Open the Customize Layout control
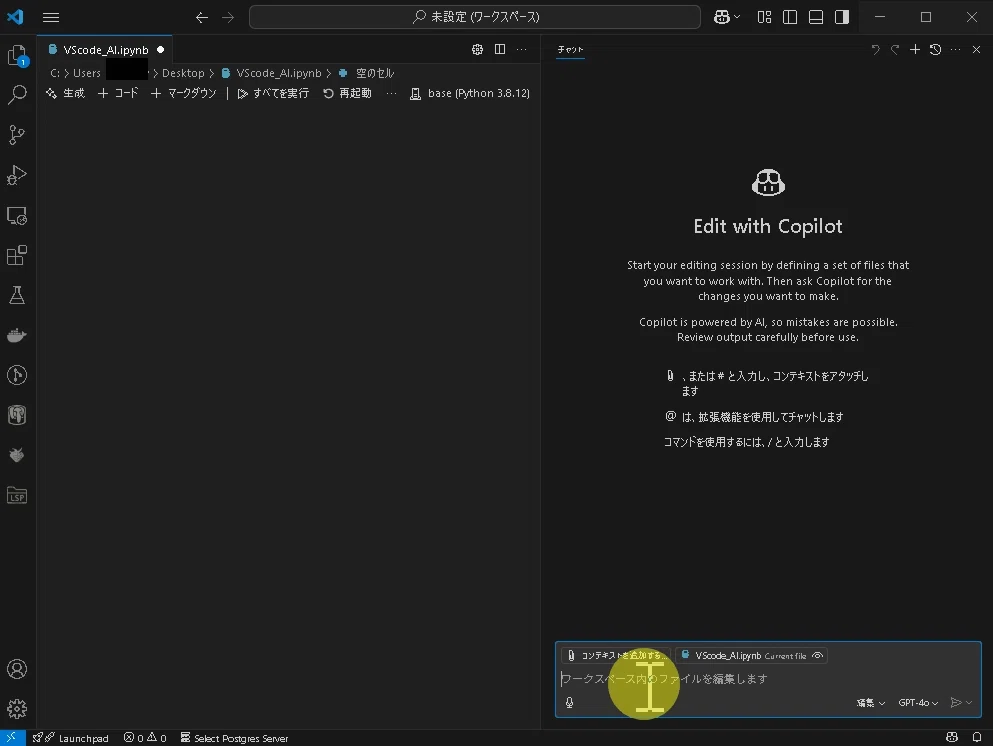Viewport: 993px width, 746px height. coord(764,17)
